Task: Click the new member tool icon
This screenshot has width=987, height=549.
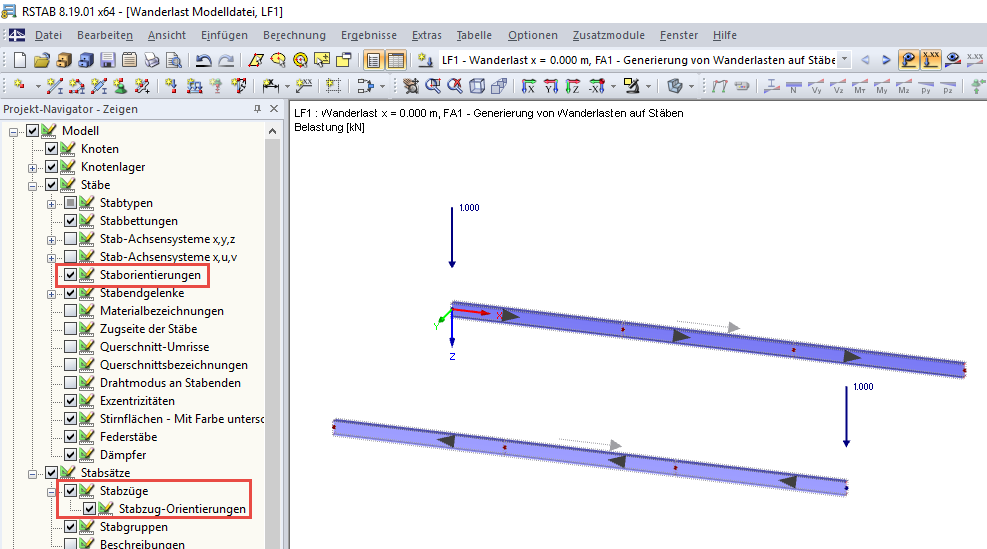Action: (x=55, y=86)
